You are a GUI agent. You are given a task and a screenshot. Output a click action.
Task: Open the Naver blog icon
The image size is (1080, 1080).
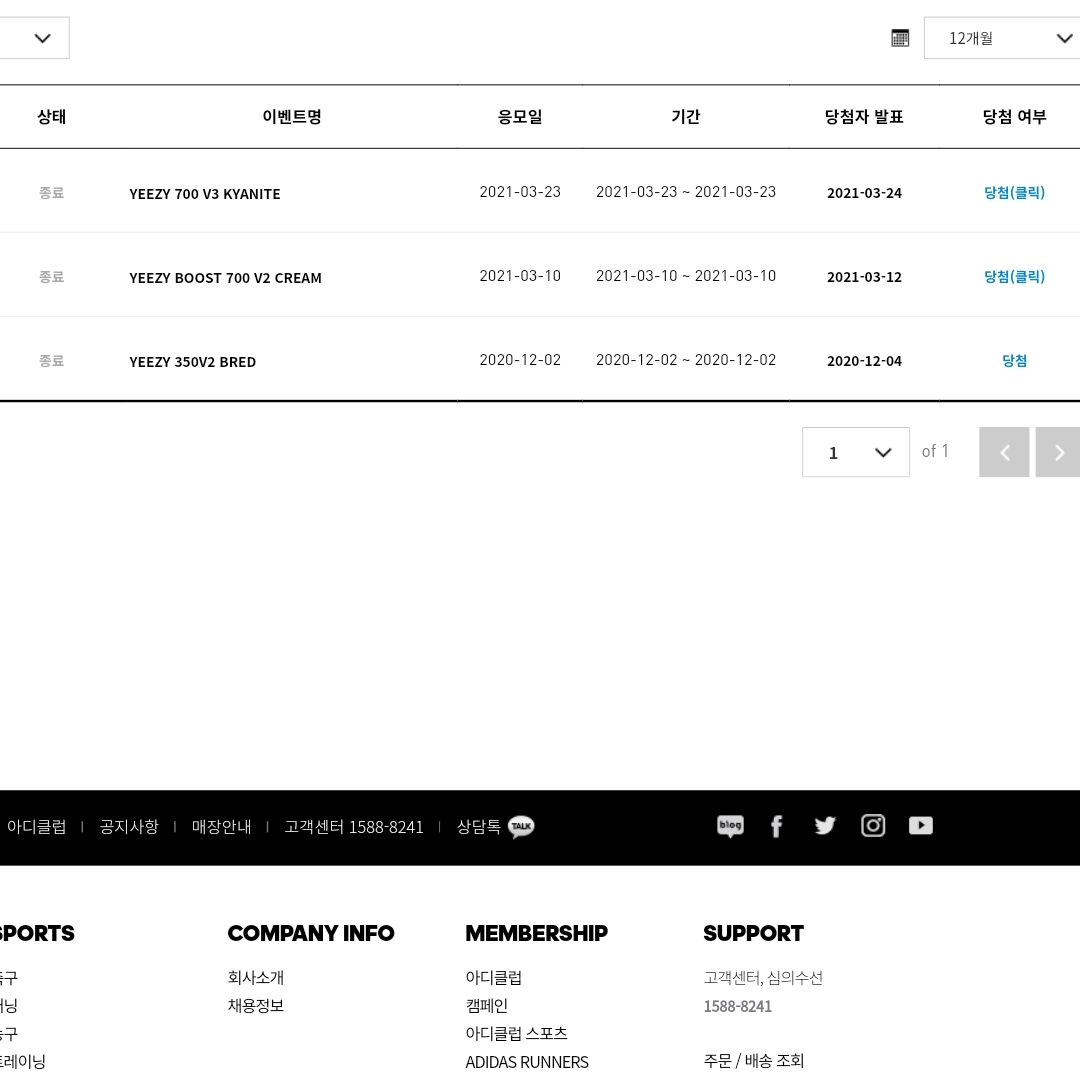tap(730, 826)
